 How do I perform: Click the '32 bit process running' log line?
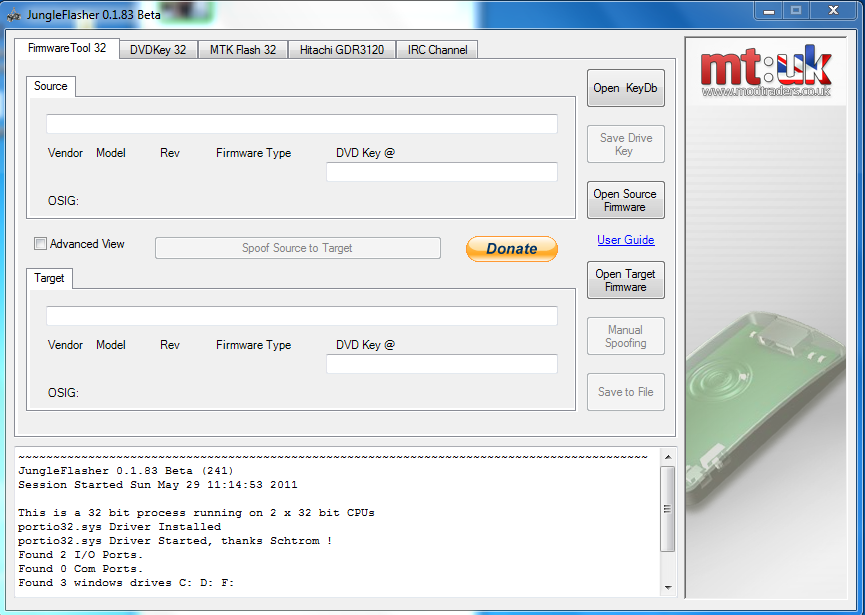196,513
